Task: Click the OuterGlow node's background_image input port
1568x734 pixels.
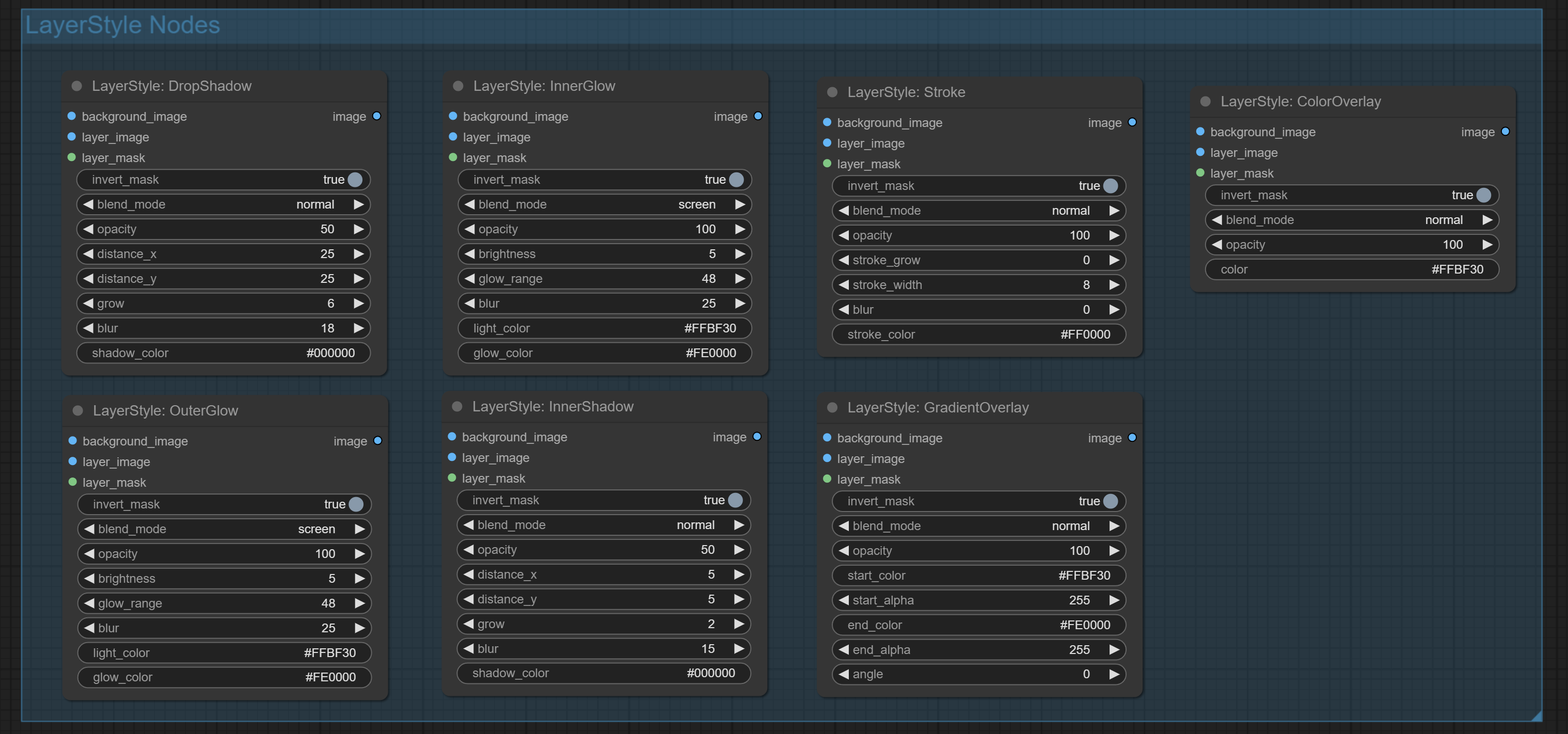Action: click(72, 441)
